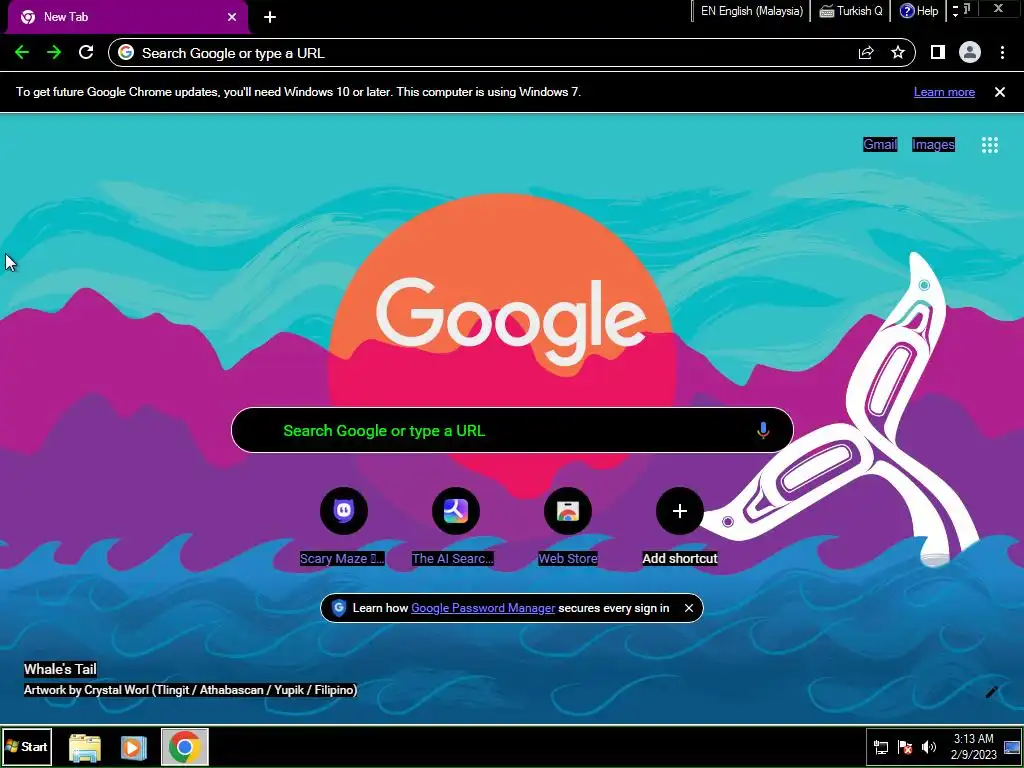The image size is (1024, 768).
Task: Dismiss the Password Manager promo
Action: tap(688, 608)
